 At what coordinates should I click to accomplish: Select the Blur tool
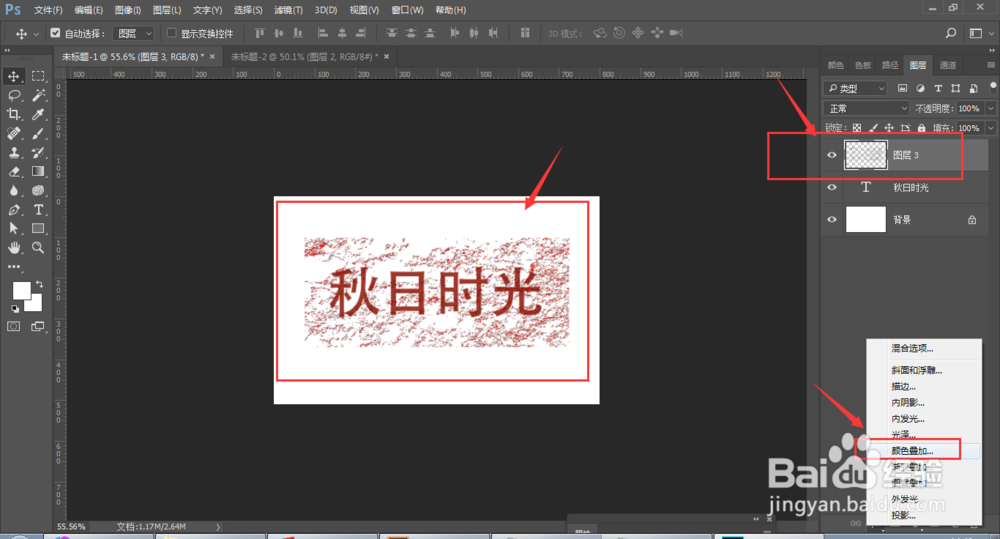(x=13, y=191)
